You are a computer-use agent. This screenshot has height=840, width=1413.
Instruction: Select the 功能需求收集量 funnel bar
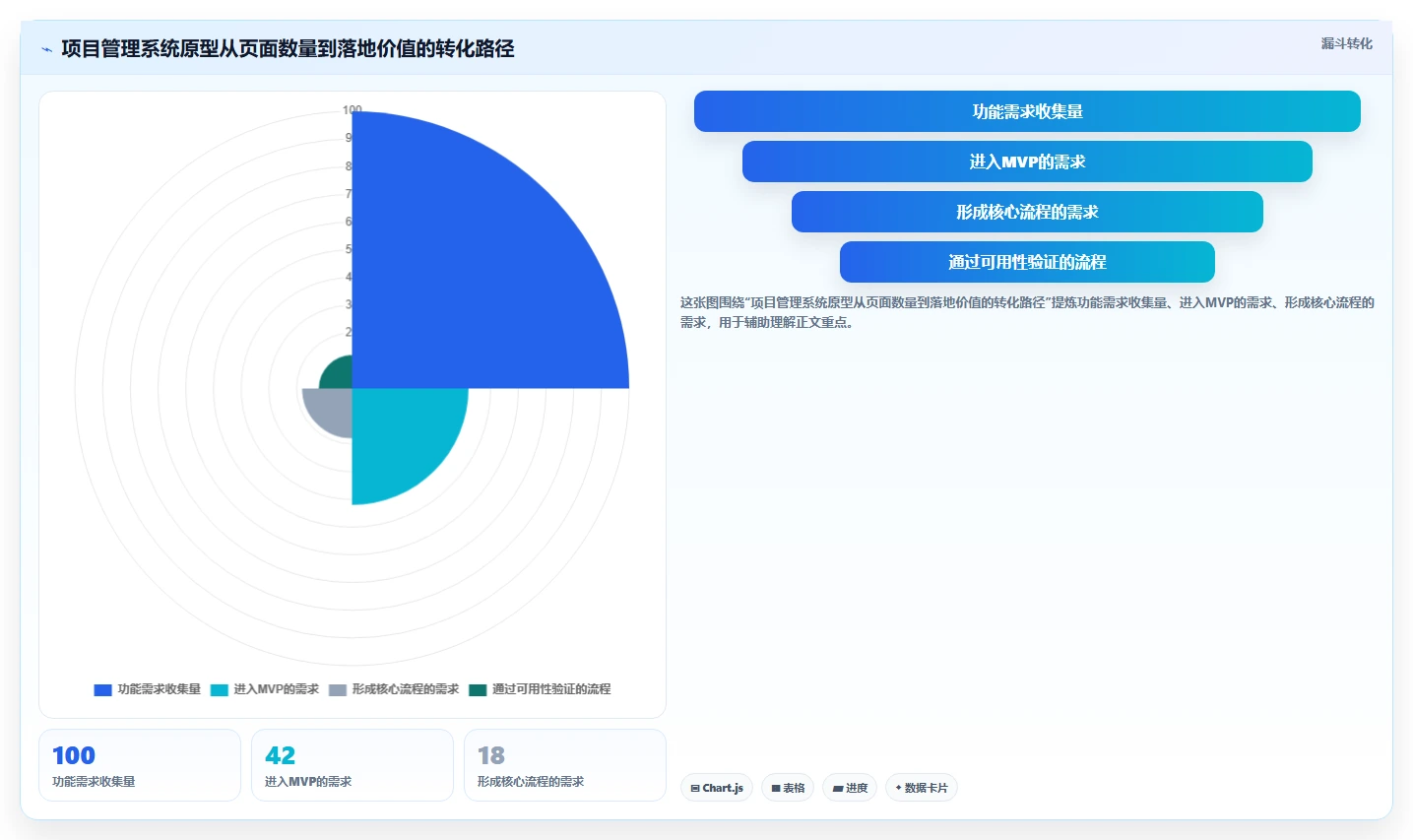1027,111
